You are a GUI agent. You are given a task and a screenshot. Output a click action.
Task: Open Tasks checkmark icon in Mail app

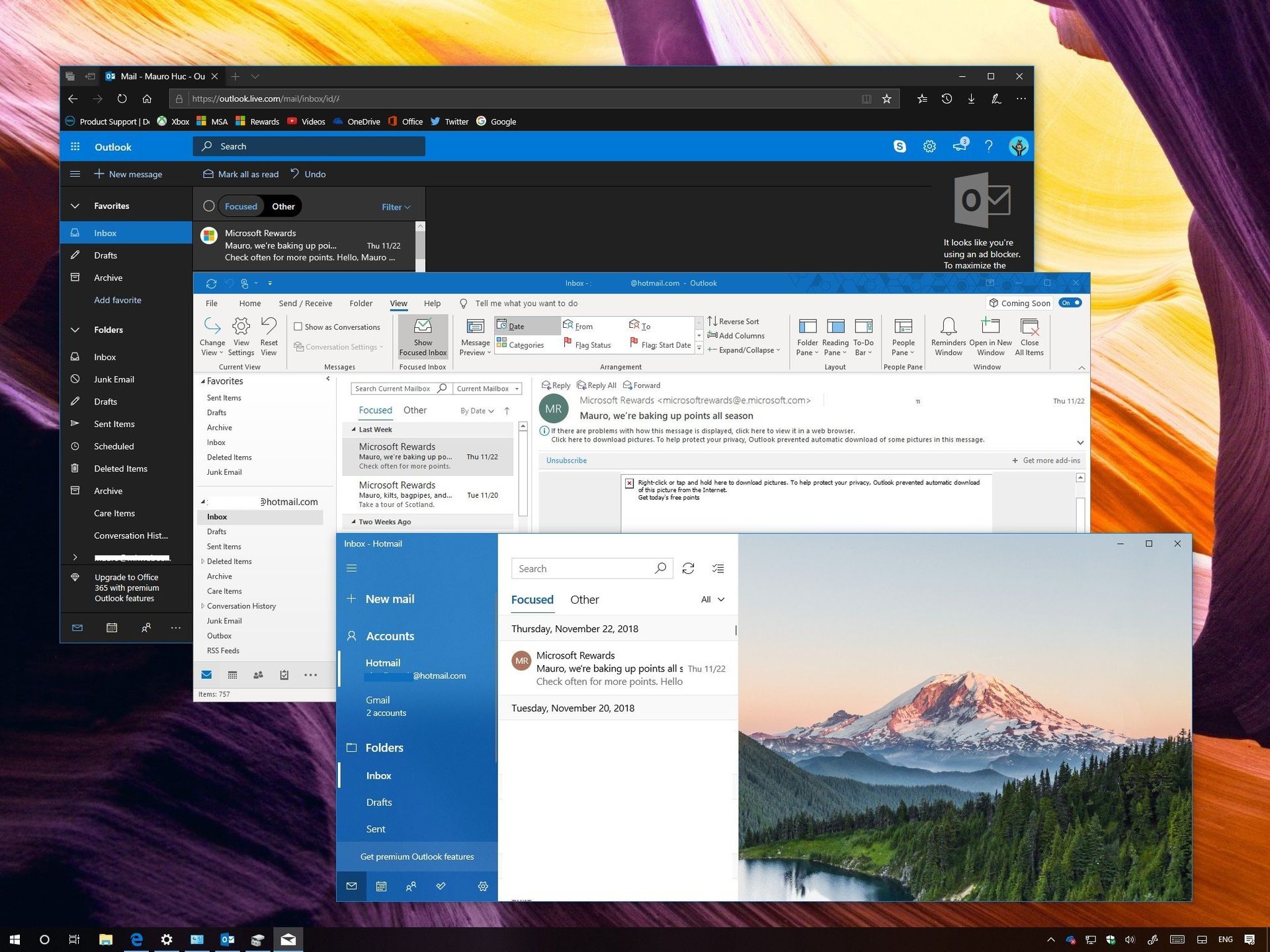click(x=441, y=886)
